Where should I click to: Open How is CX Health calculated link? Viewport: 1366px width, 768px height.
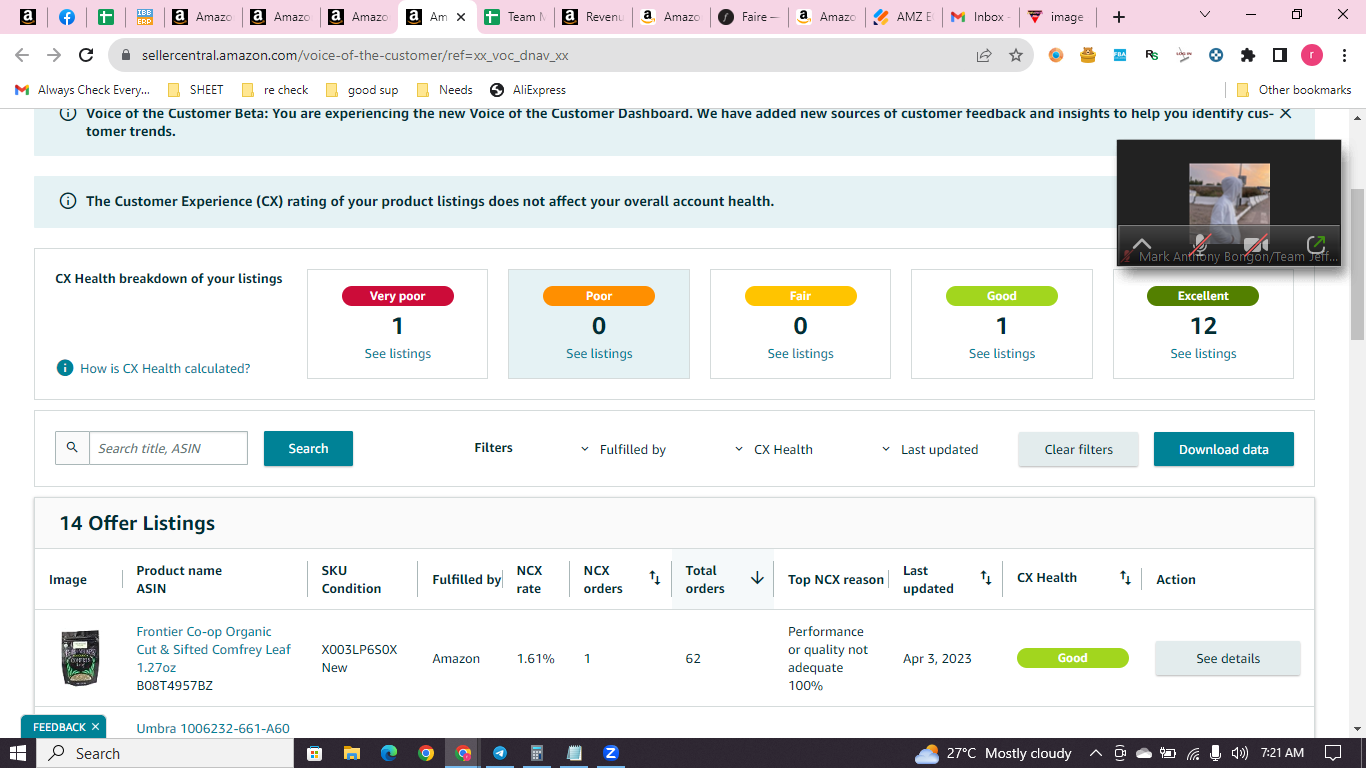(165, 368)
